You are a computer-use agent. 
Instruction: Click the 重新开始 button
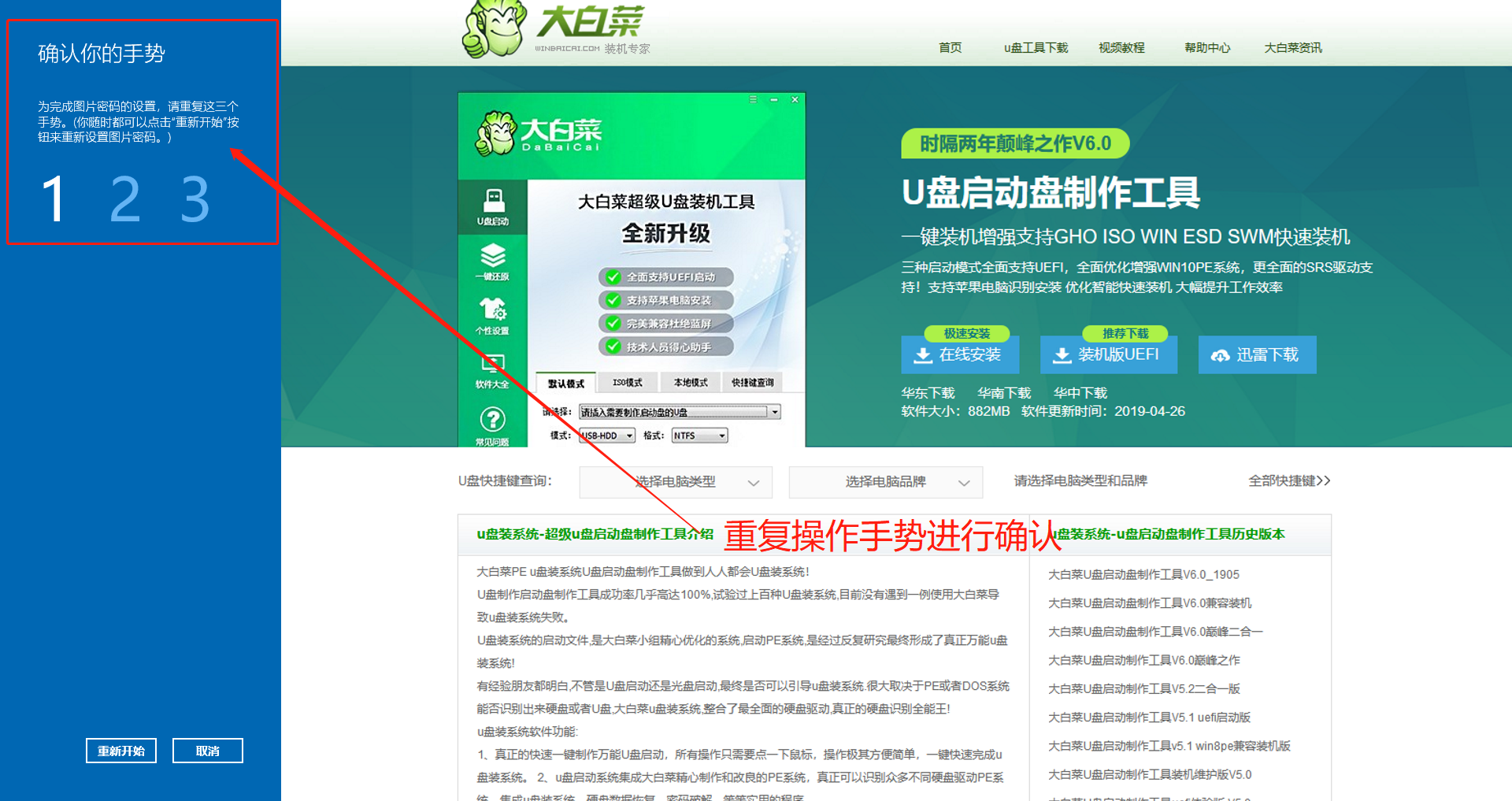point(120,750)
